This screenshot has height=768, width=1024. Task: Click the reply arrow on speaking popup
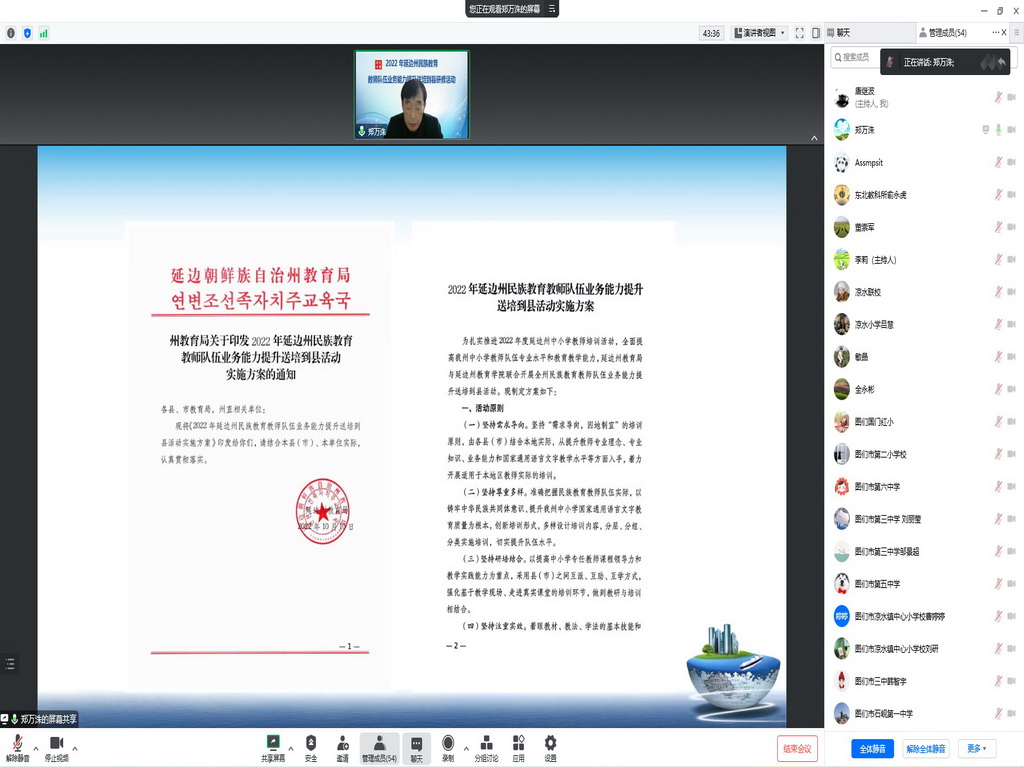[x=1001, y=62]
